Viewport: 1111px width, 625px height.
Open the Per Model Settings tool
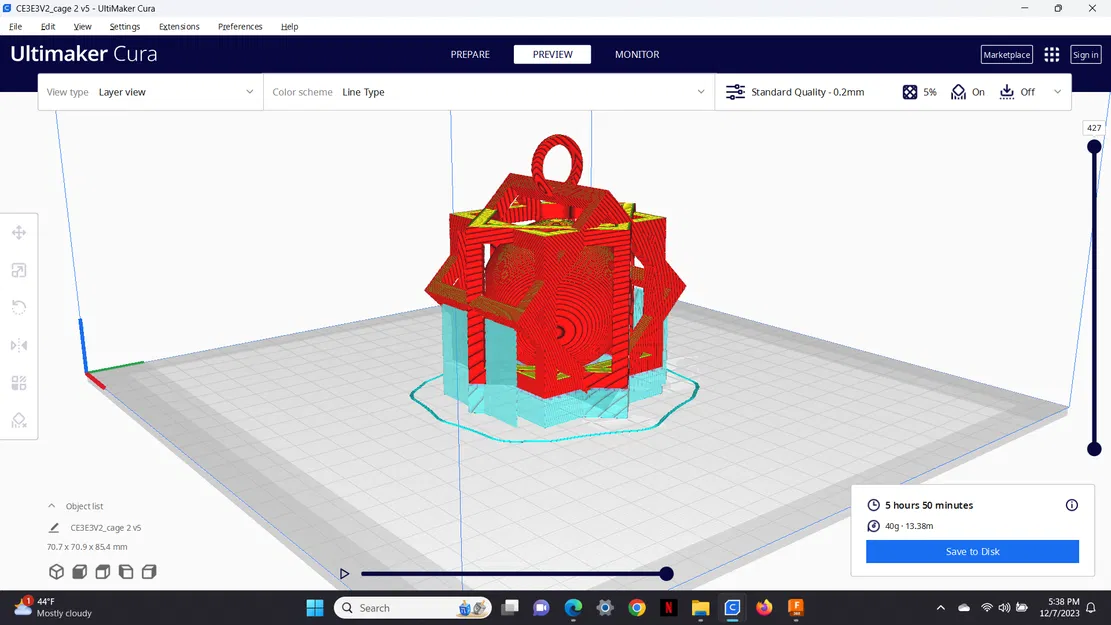click(x=19, y=383)
